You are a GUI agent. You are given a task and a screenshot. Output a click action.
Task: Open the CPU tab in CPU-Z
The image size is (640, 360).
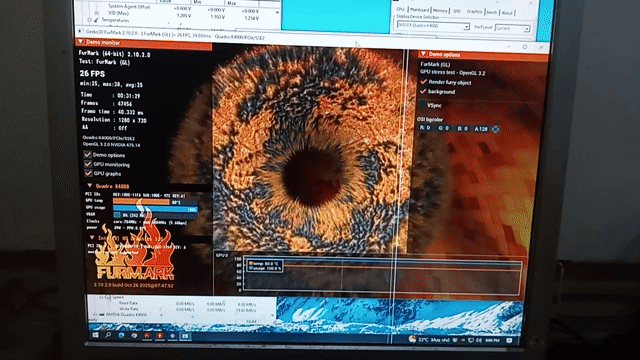tap(400, 9)
